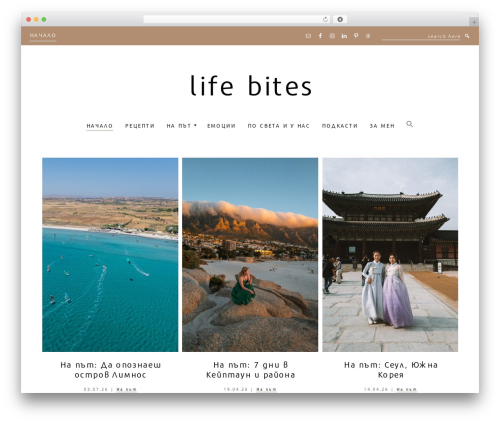Open post 'Сеул, Южна Корея'

pyautogui.click(x=391, y=370)
